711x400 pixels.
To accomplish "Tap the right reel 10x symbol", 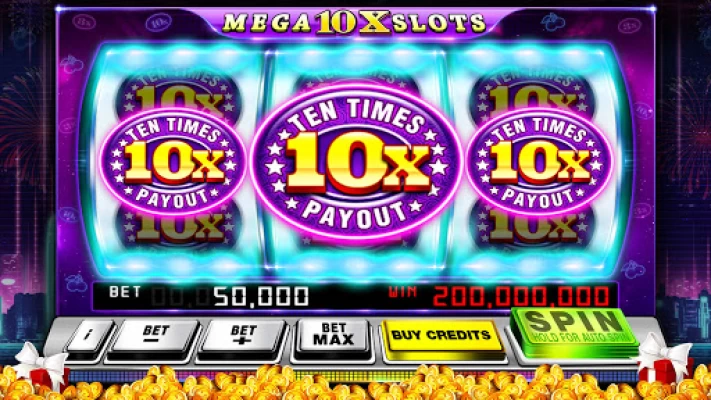I will click(539, 161).
